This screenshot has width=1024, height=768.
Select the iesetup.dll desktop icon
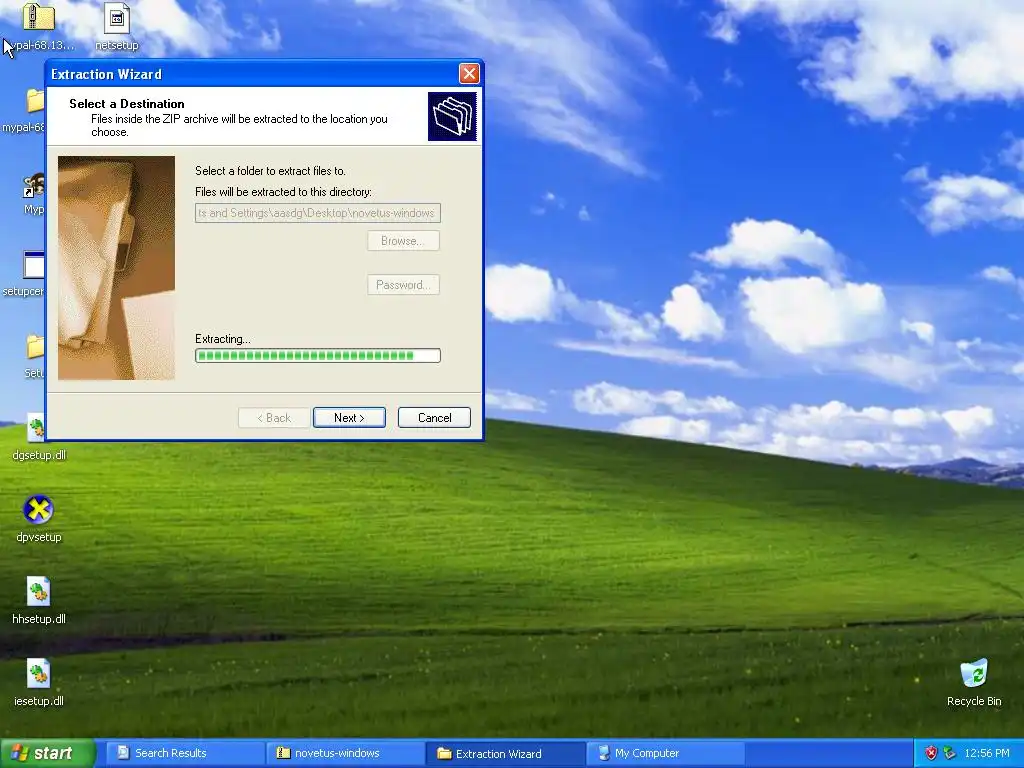tap(39, 683)
